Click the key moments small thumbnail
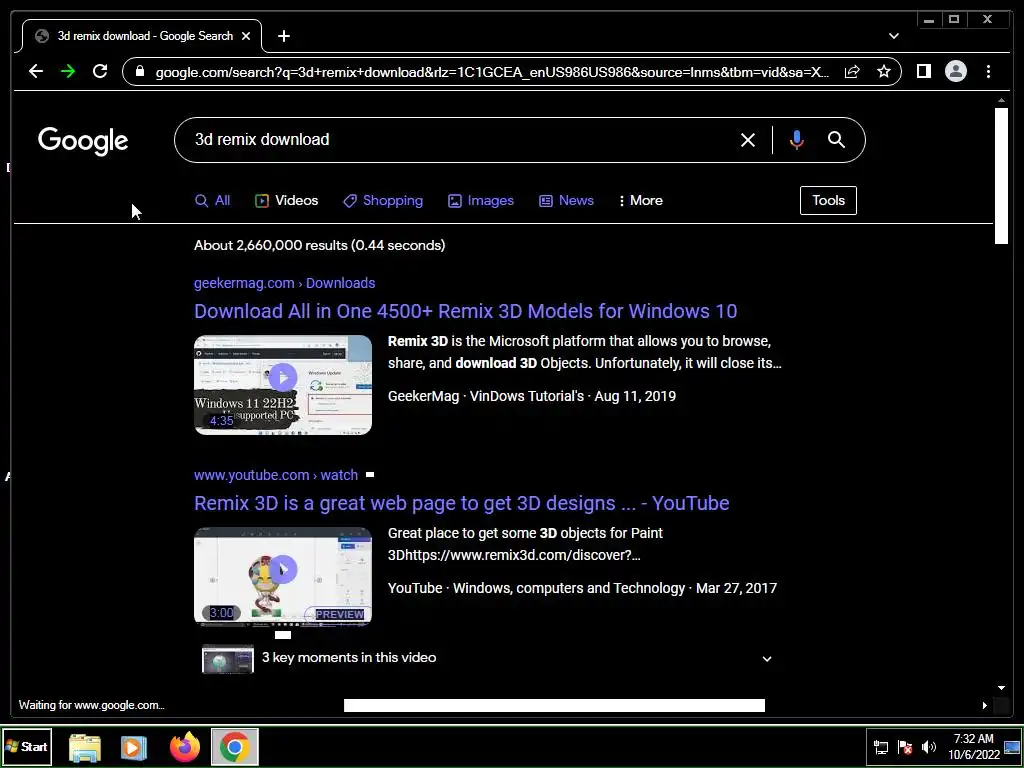The image size is (1024, 768). coord(228,659)
